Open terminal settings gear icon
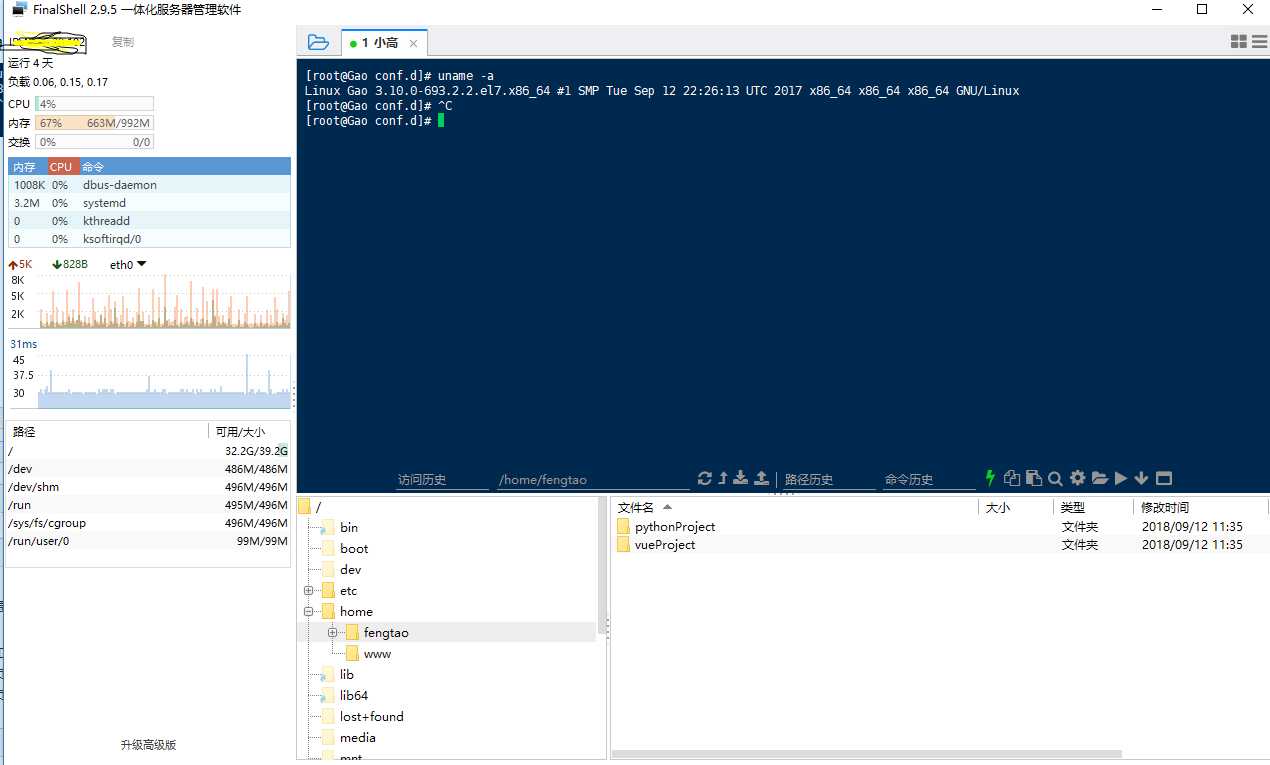This screenshot has height=765, width=1270. (x=1077, y=478)
